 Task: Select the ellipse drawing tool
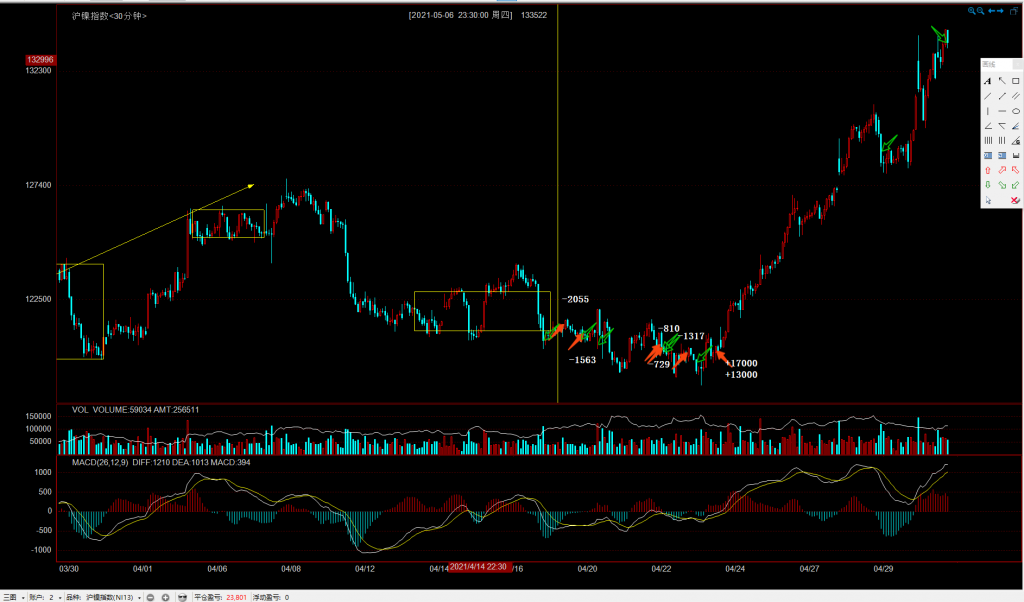[x=1016, y=111]
